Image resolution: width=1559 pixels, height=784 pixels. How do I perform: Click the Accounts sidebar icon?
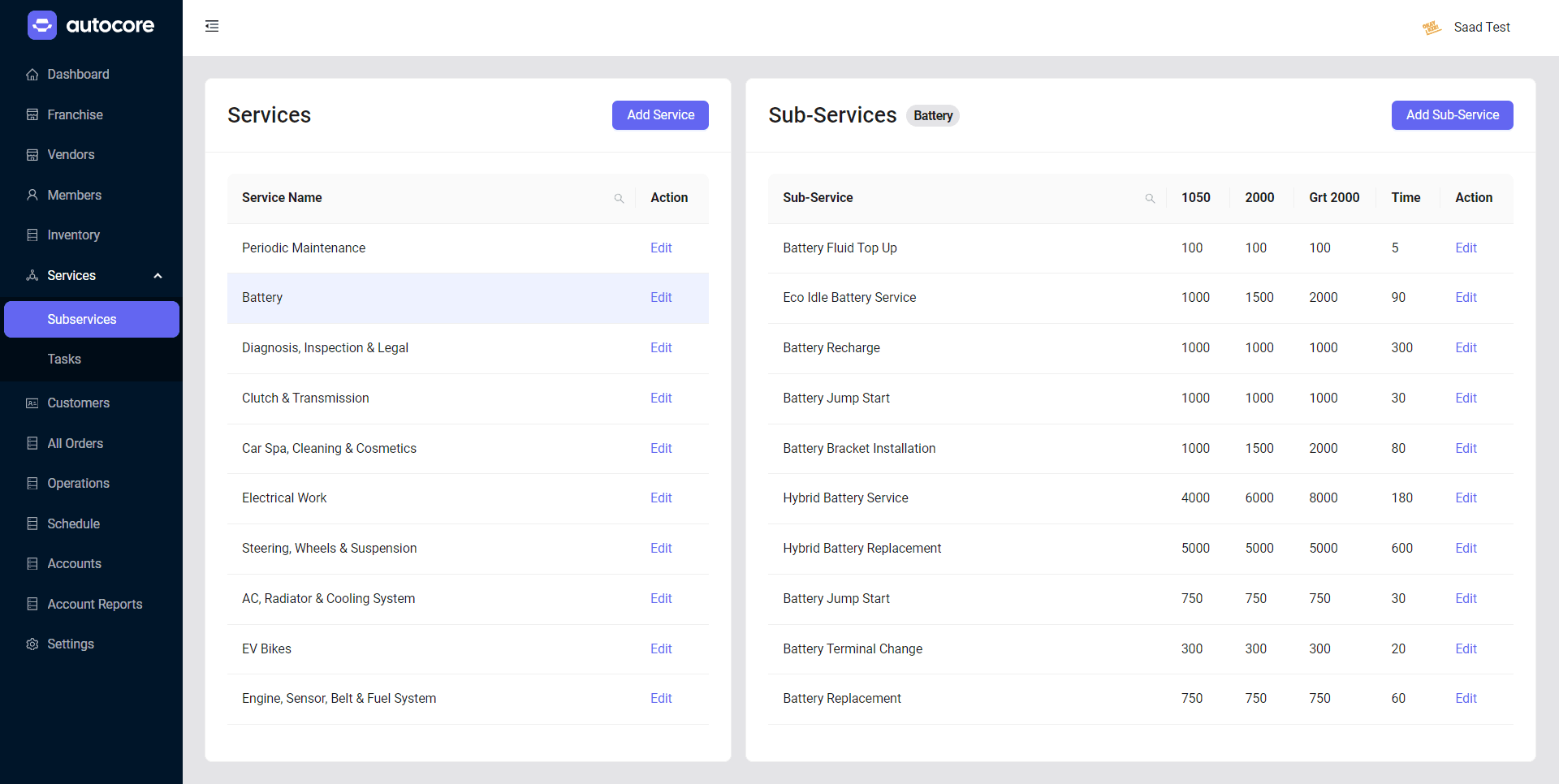[x=32, y=563]
